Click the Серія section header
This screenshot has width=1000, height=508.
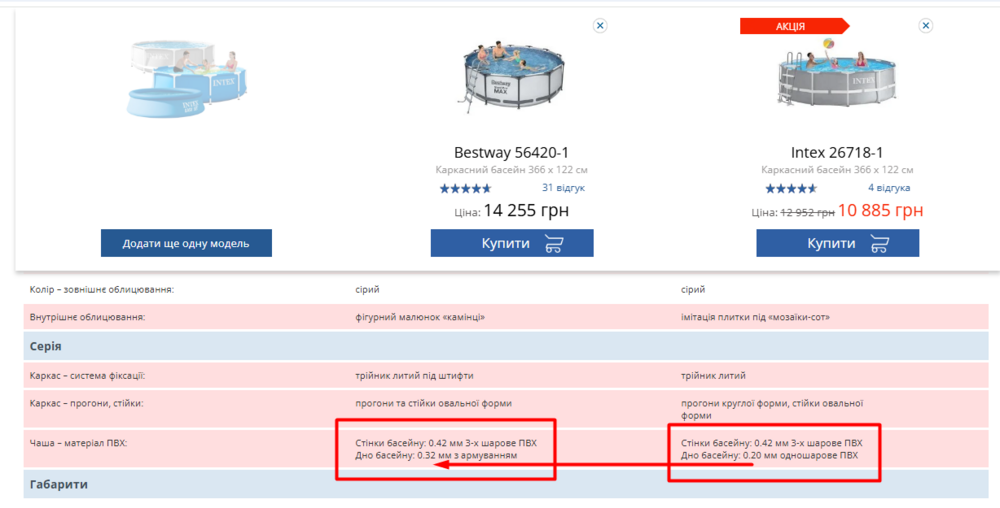[506, 347]
